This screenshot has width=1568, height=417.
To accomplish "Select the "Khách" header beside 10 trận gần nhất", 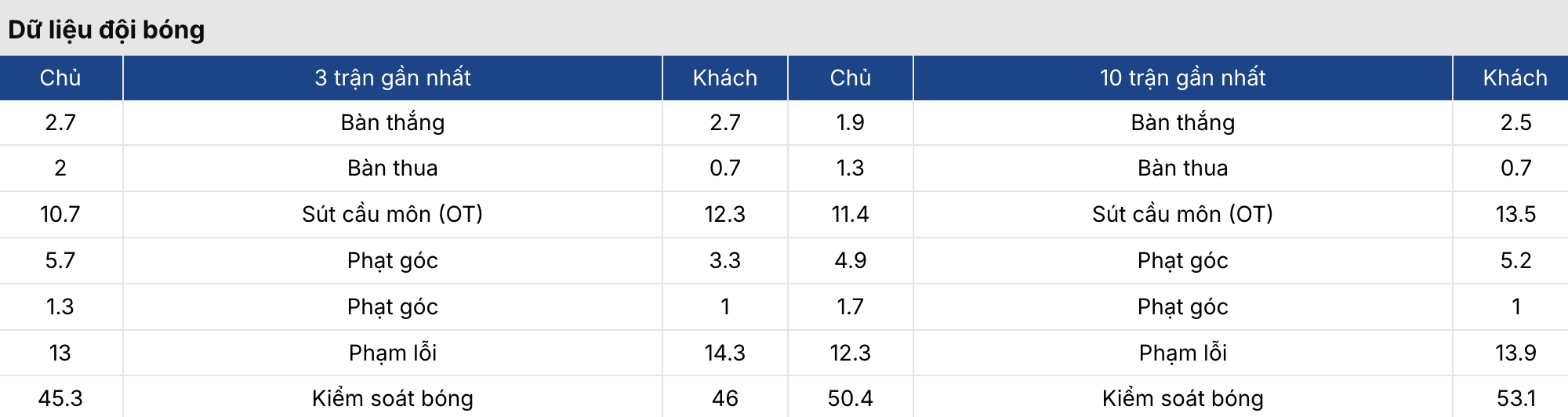I will tap(1515, 78).
